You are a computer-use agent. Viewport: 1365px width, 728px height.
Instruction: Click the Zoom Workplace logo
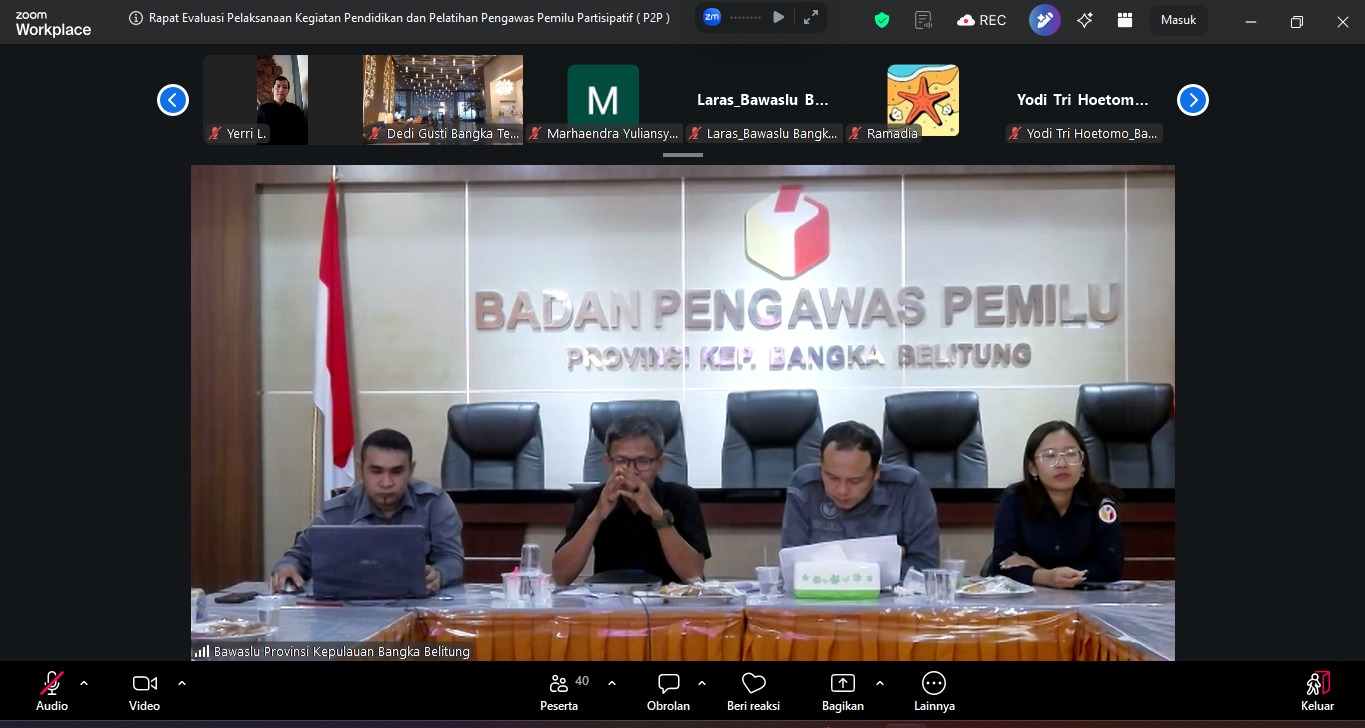[x=53, y=24]
